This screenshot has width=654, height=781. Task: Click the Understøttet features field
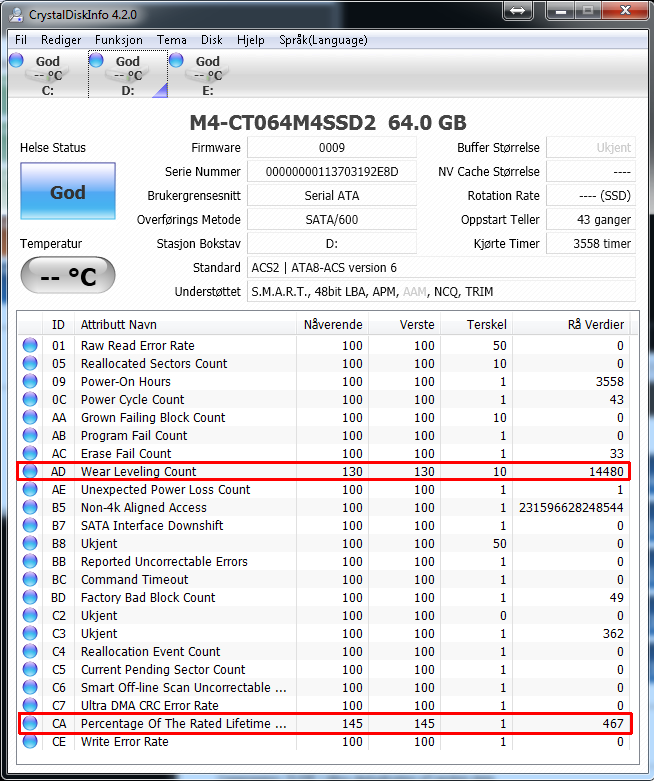[x=441, y=291]
